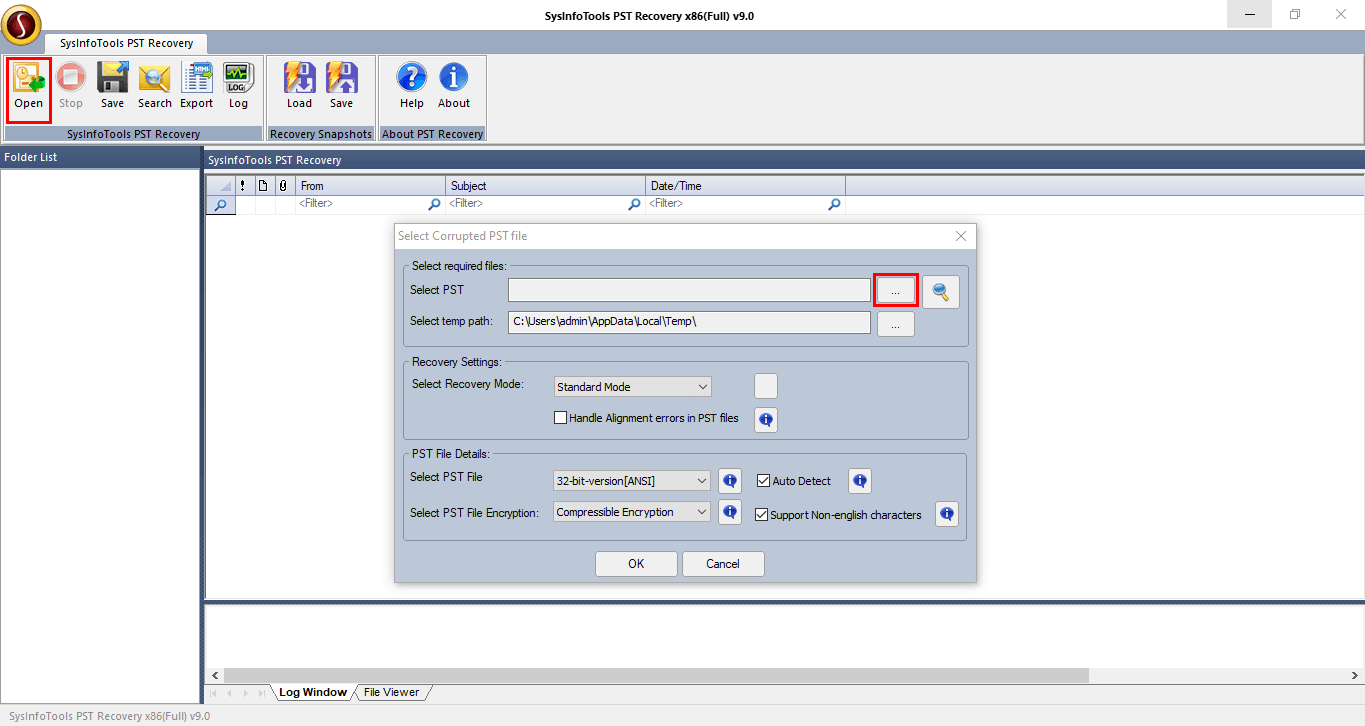Click the info icon next to the Encryption dropdown
Screen dimensions: 1365x726
click(x=730, y=512)
